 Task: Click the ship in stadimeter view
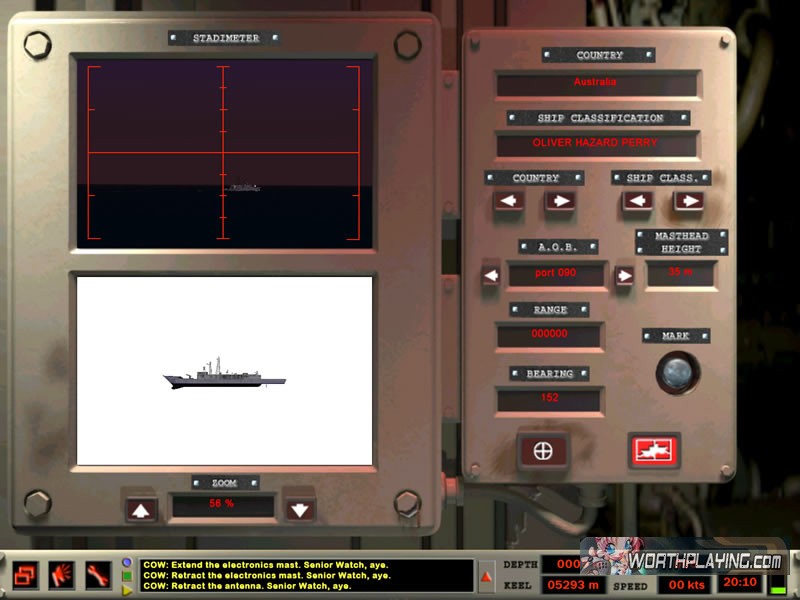[243, 187]
